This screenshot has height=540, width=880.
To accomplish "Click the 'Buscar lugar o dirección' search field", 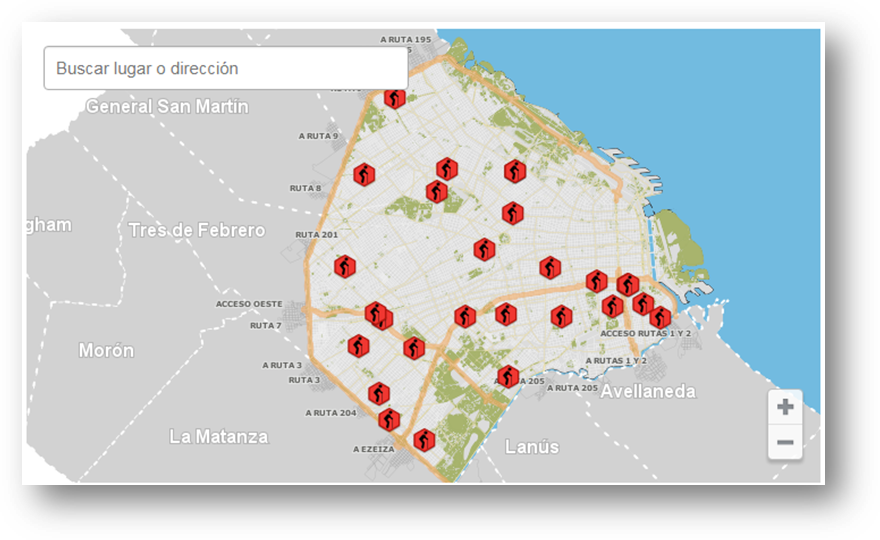I will [x=225, y=69].
